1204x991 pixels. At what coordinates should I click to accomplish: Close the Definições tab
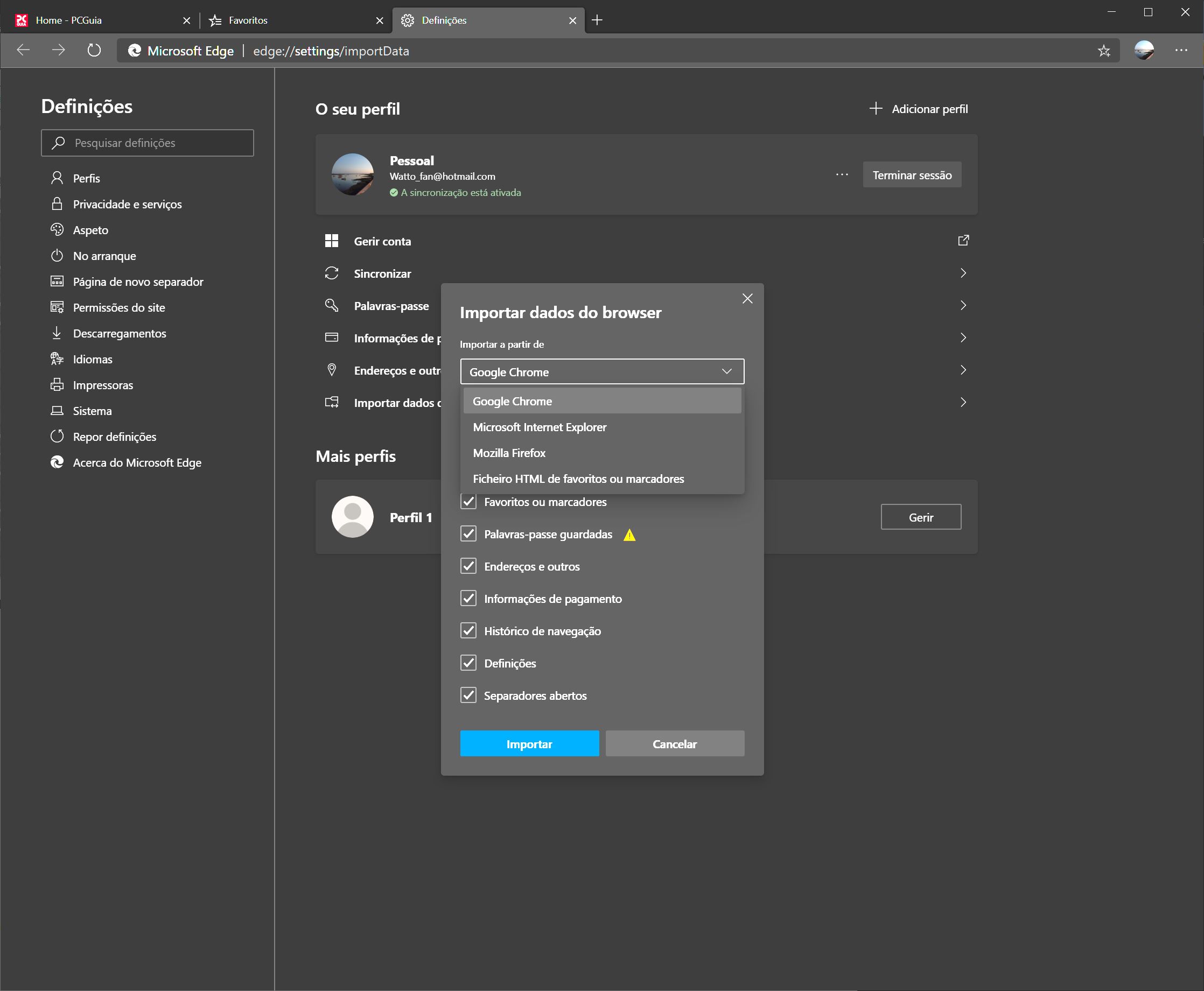(x=572, y=20)
